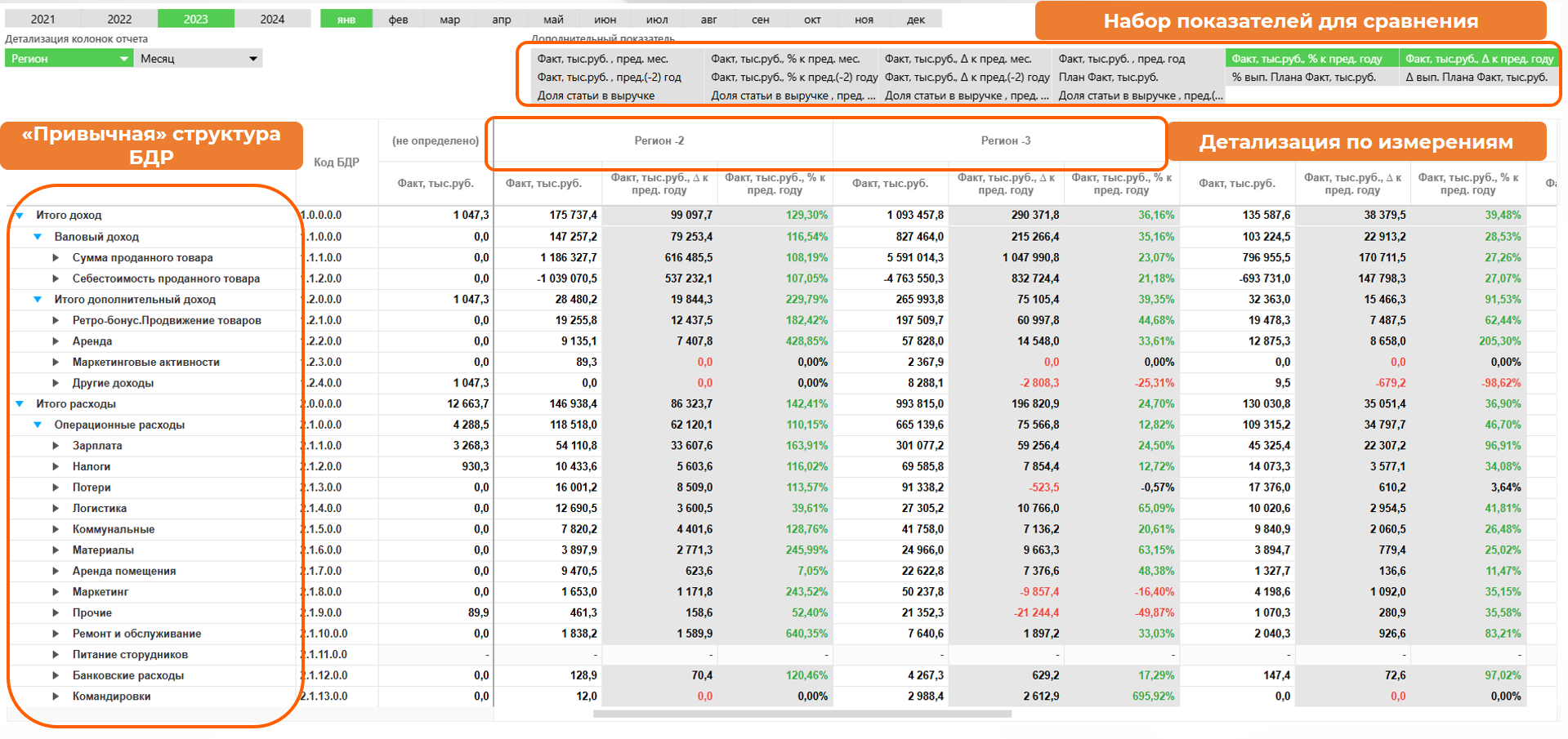Expand Сумма проданного товара row
This screenshot has height=739, width=1568.
(x=56, y=257)
